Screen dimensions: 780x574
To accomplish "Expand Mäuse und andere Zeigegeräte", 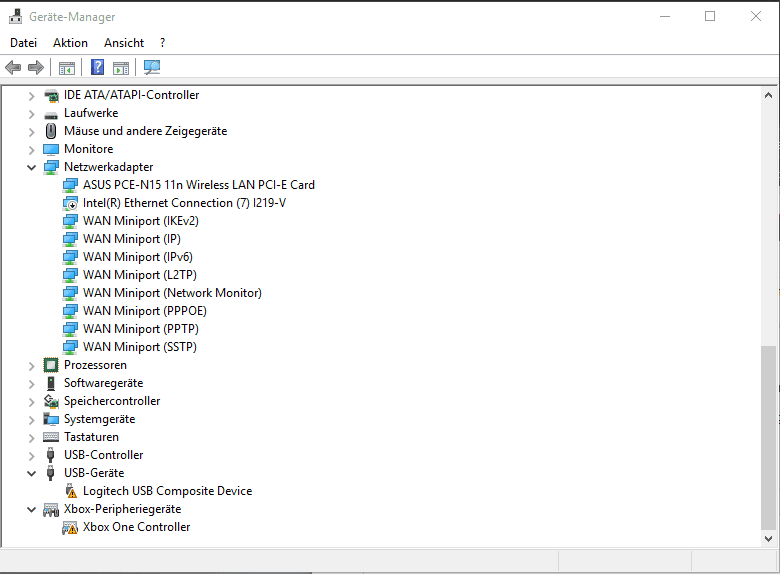I will point(31,132).
